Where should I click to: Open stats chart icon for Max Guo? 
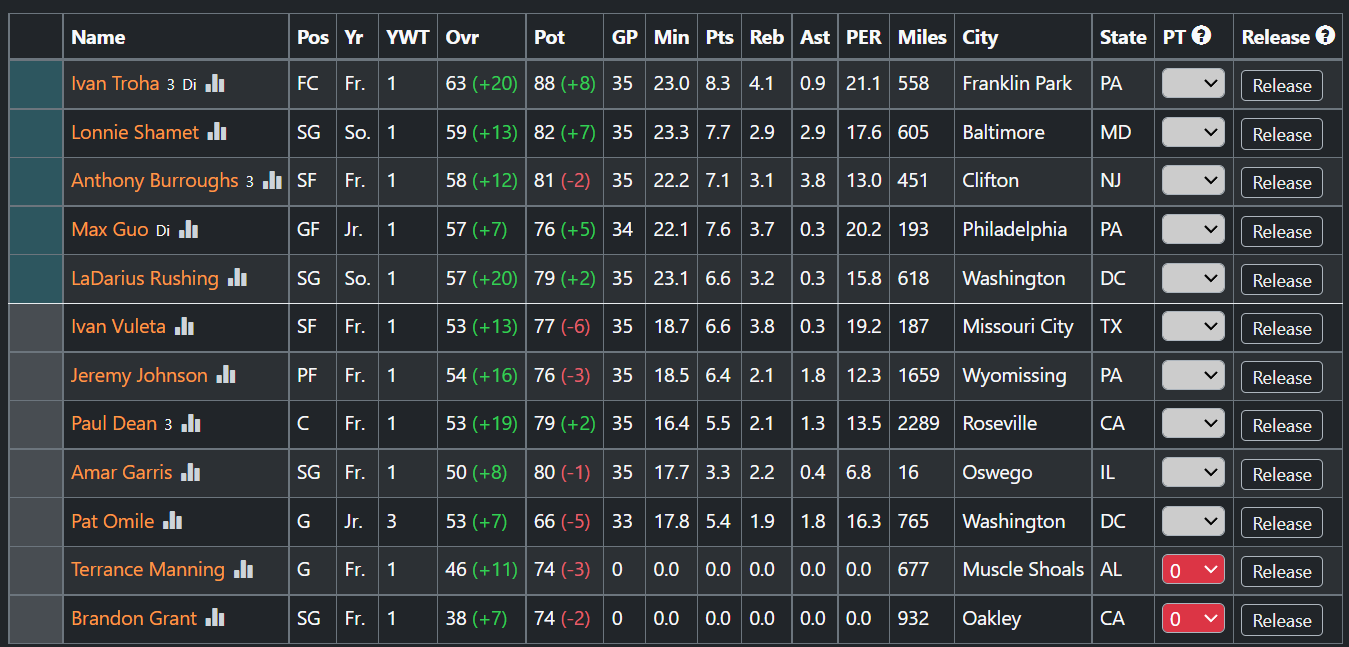click(188, 230)
